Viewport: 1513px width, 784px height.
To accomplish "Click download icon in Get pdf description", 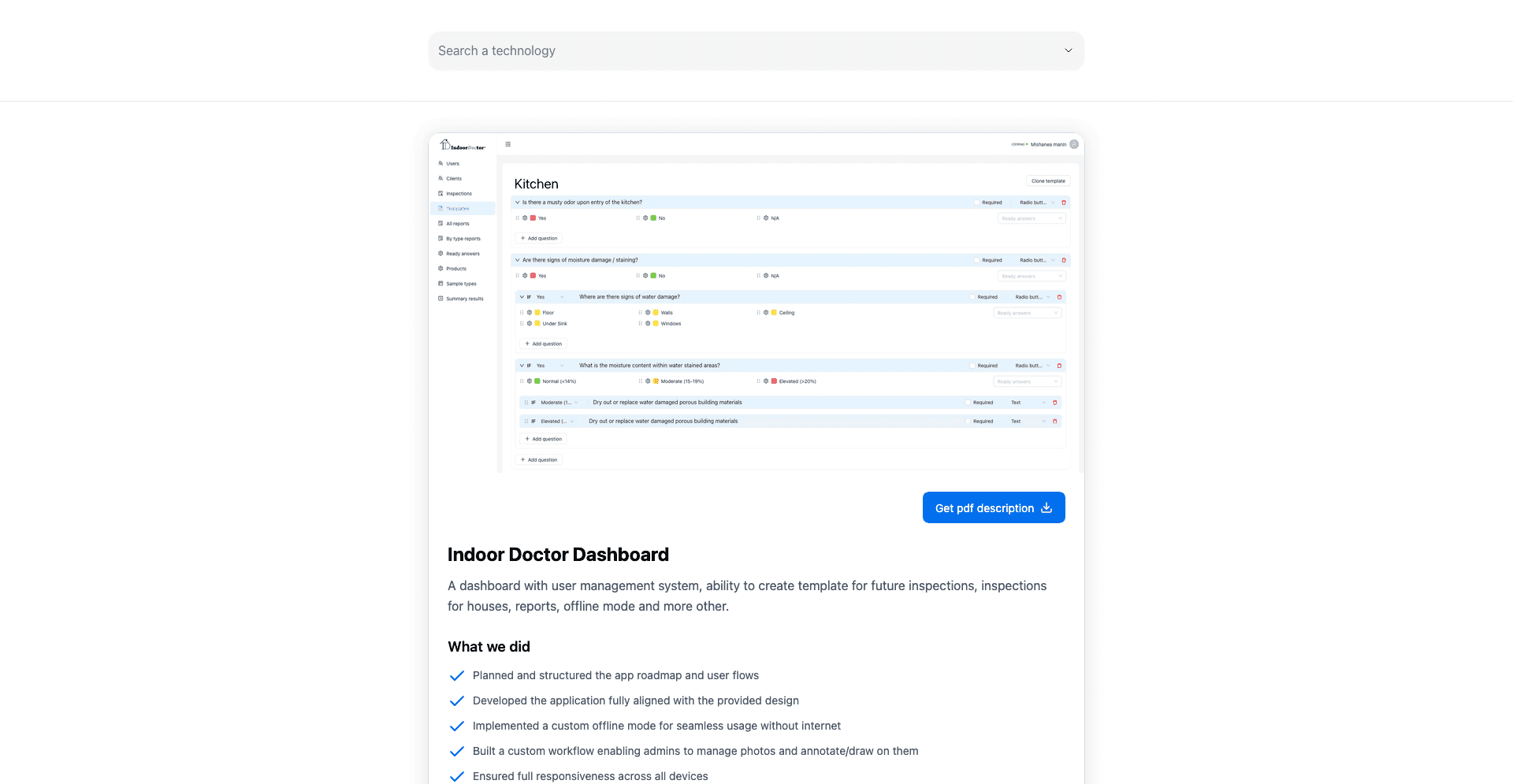I will click(1046, 508).
